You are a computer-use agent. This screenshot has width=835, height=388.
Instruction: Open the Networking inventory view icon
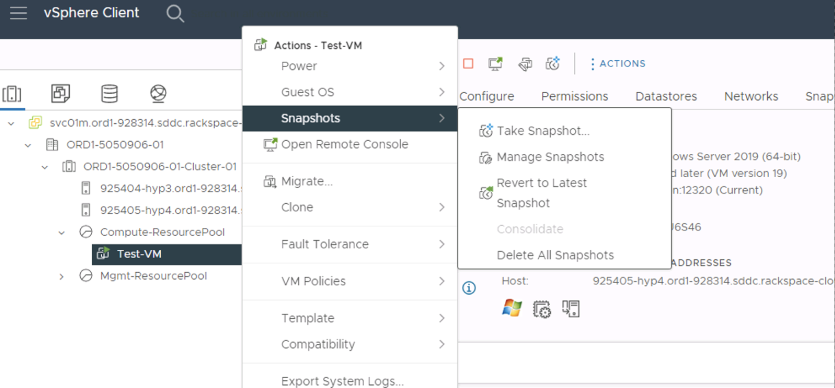coord(158,94)
